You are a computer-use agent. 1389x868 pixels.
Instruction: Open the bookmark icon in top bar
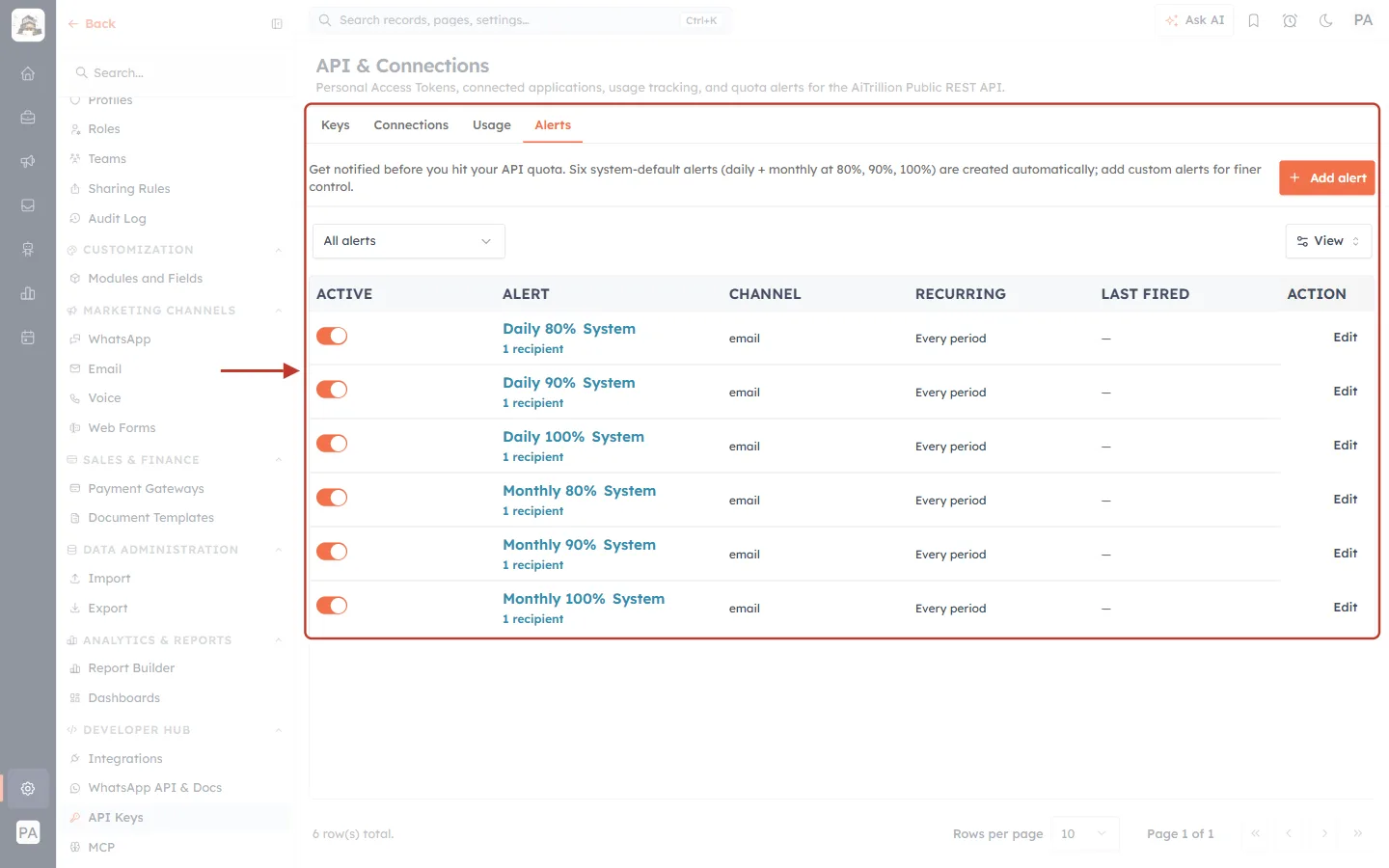tap(1254, 20)
